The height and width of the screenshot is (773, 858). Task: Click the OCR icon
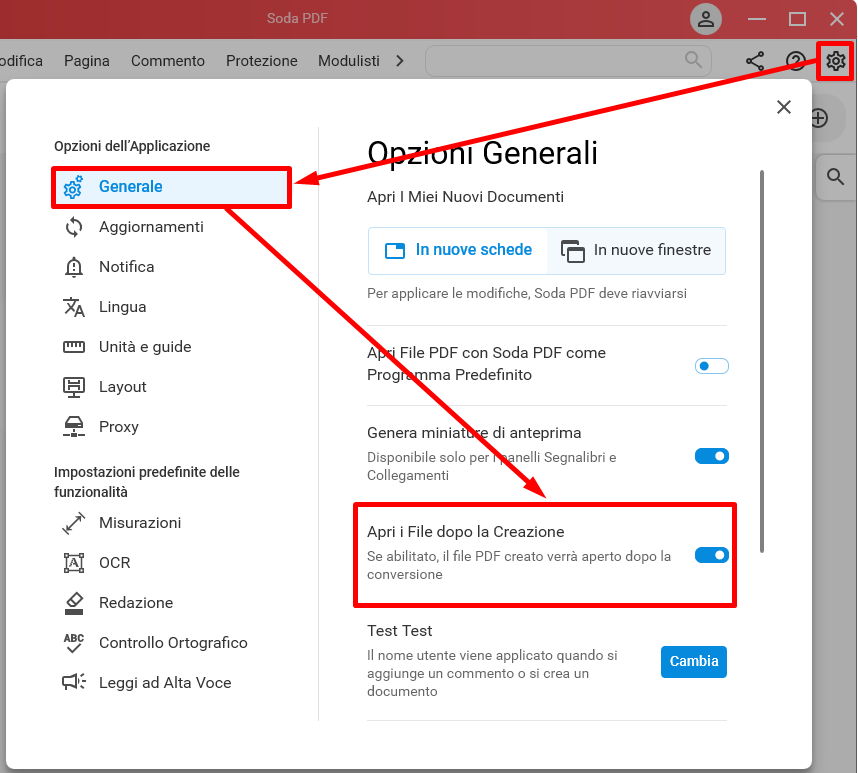click(74, 563)
